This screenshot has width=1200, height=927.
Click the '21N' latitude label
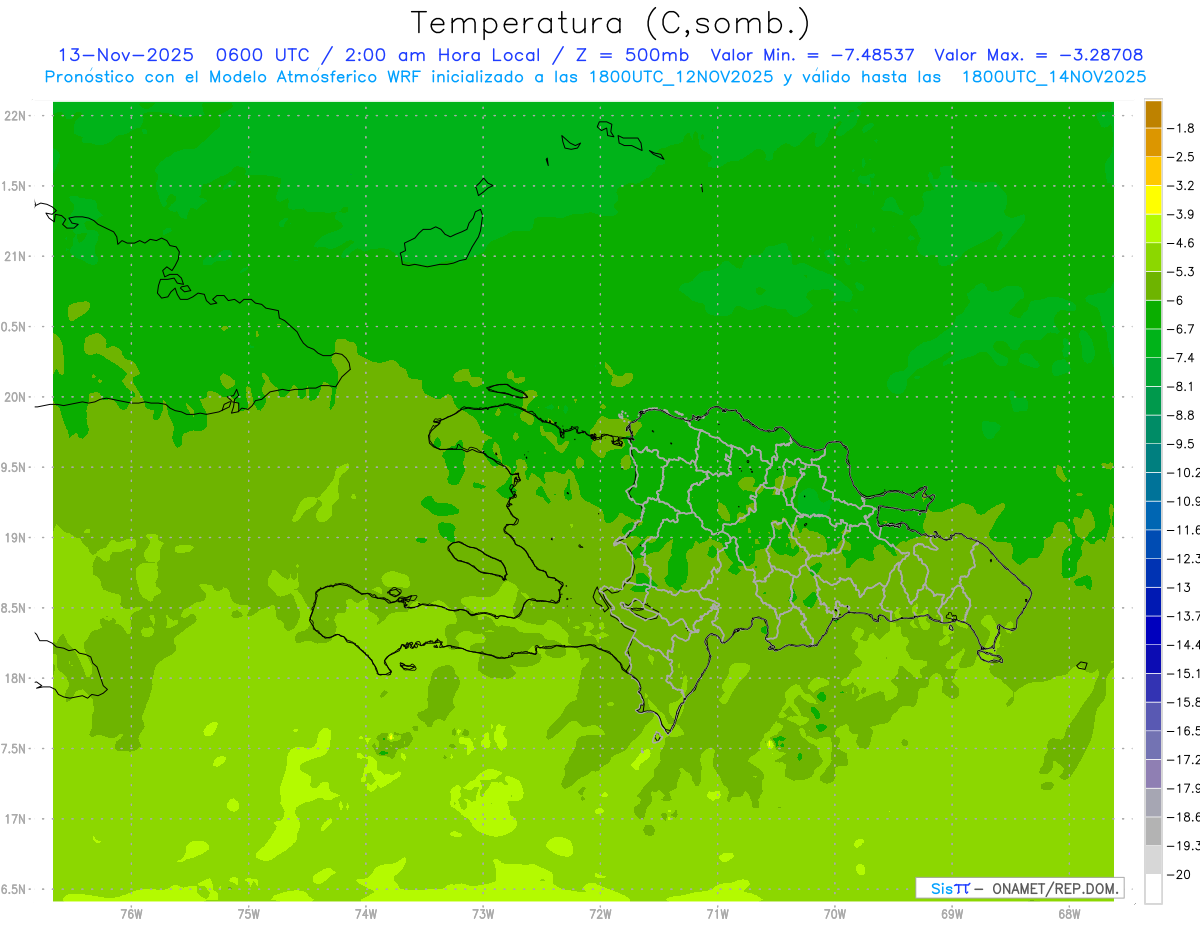coord(16,256)
